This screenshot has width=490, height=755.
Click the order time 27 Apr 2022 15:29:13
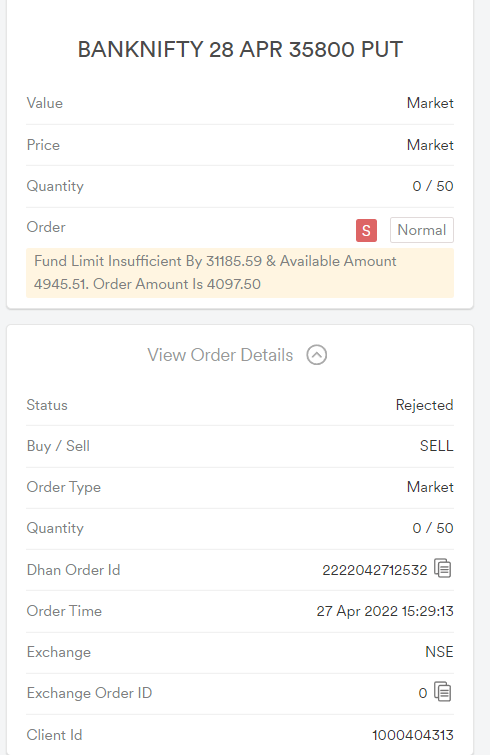pyautogui.click(x=385, y=611)
